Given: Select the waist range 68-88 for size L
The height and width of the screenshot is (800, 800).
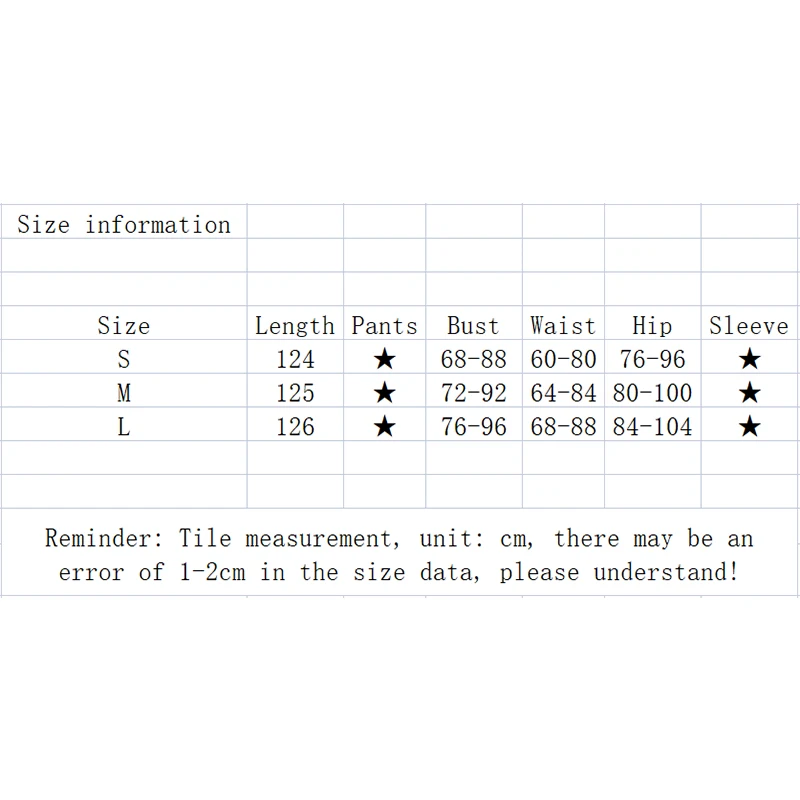Looking at the screenshot, I should coord(563,427).
